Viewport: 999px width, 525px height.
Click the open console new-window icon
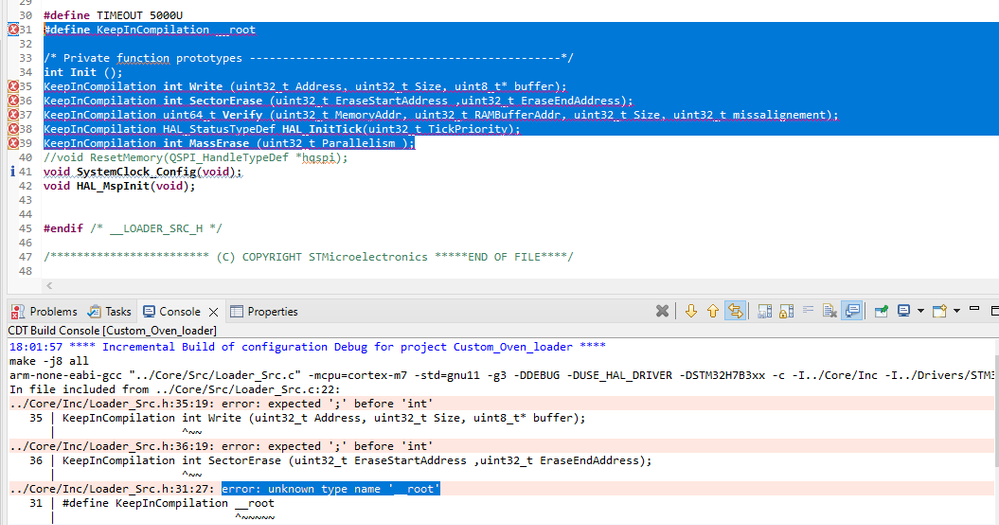[939, 311]
